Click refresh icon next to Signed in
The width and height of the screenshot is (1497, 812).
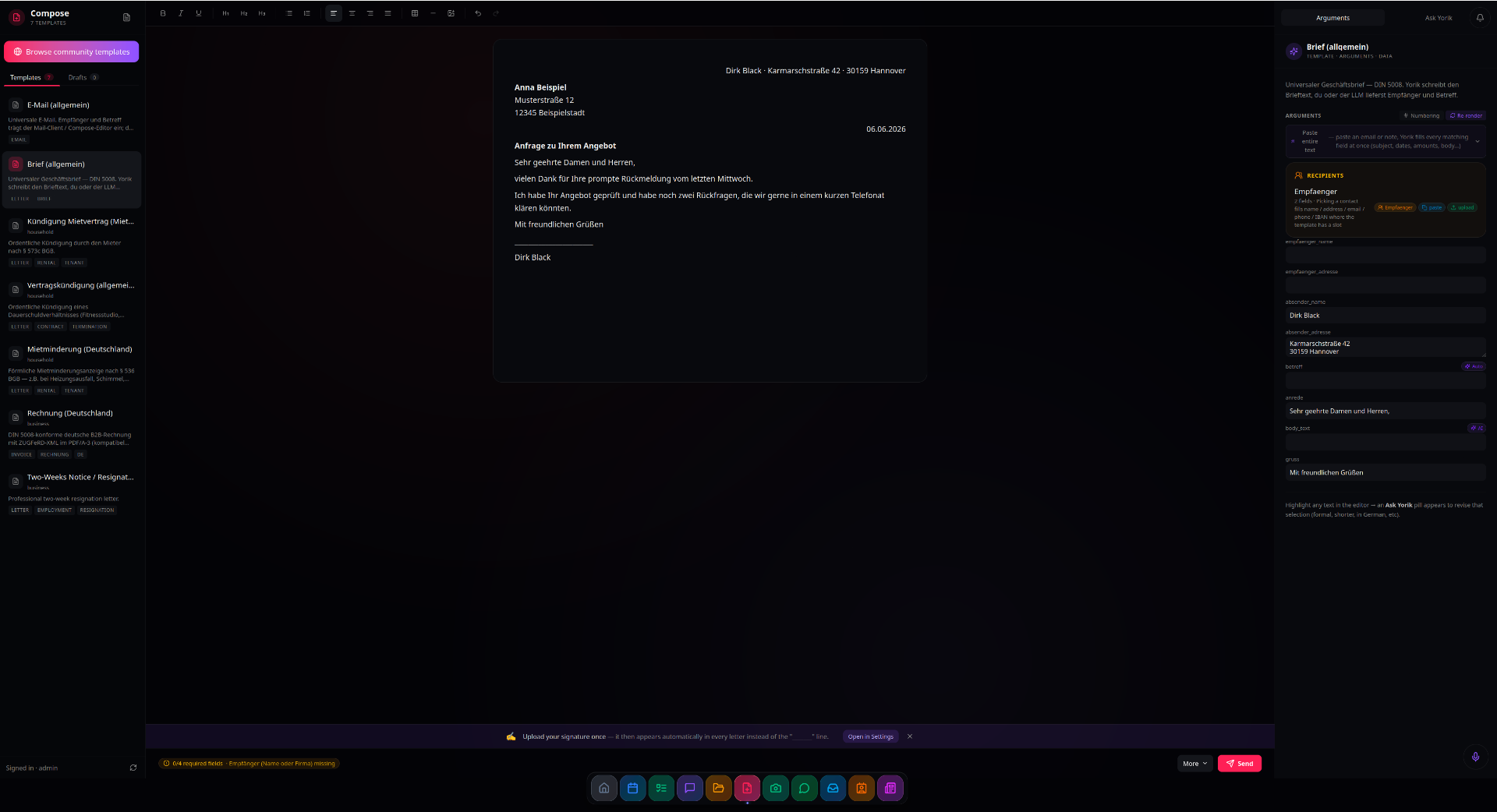[x=133, y=768]
